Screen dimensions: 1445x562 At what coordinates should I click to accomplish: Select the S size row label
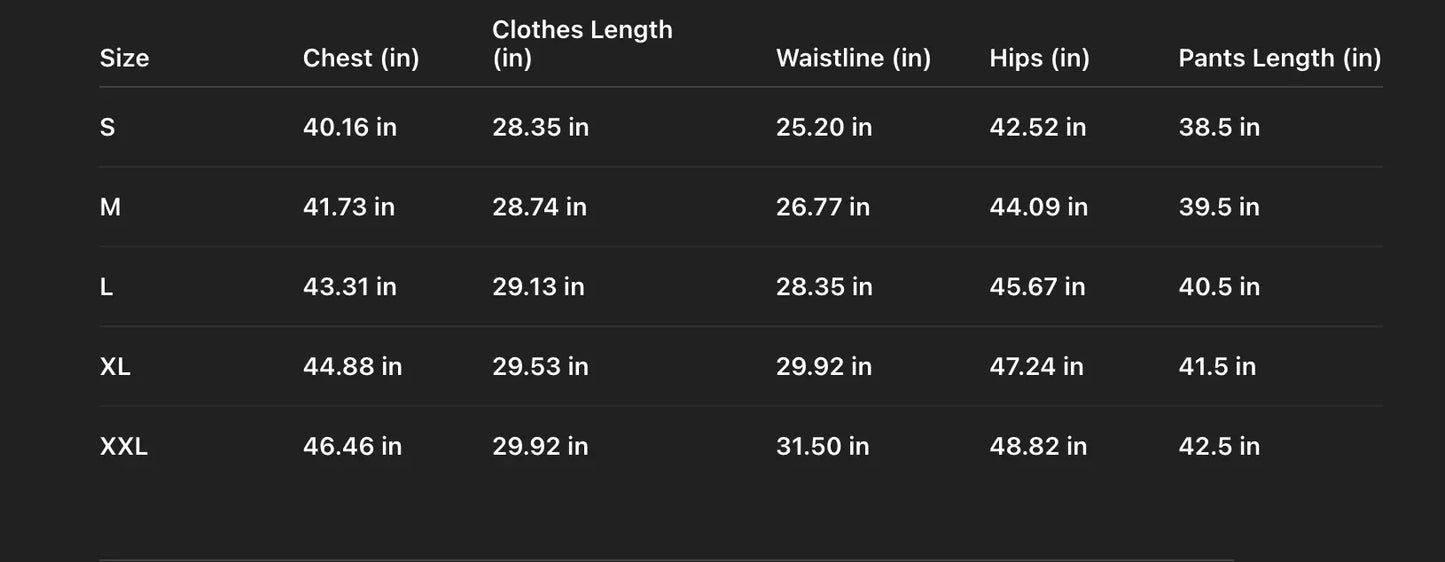click(x=107, y=127)
